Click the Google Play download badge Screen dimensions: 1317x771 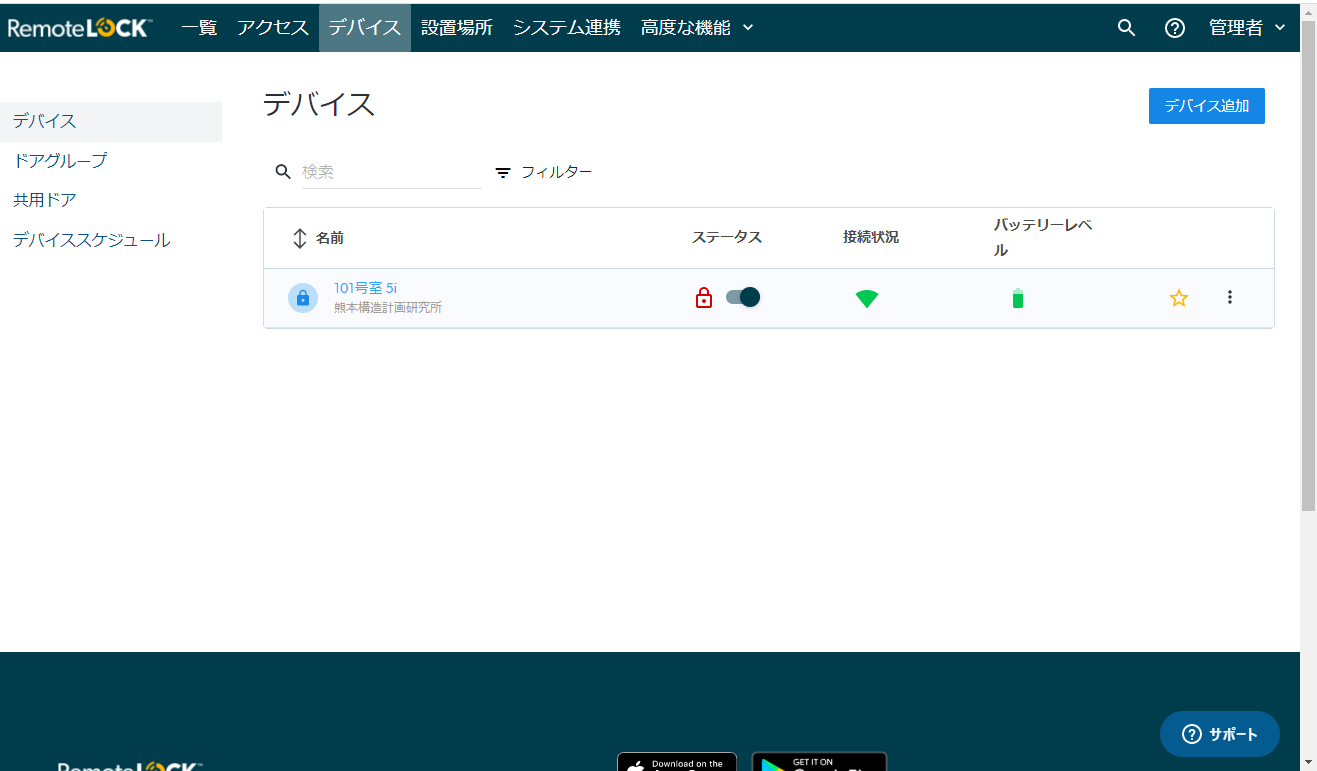(x=819, y=762)
